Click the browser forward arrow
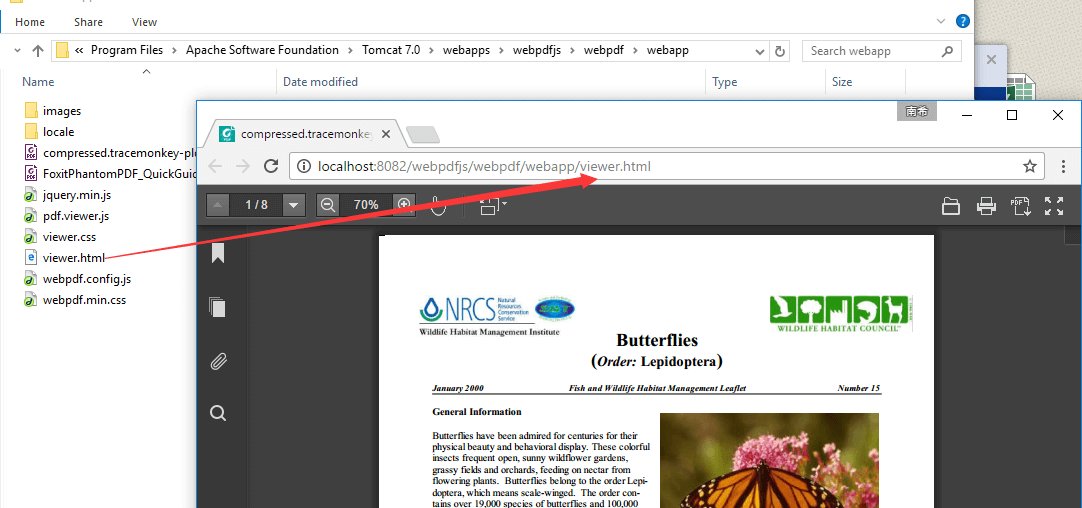Image resolution: width=1082 pixels, height=508 pixels. click(x=242, y=166)
